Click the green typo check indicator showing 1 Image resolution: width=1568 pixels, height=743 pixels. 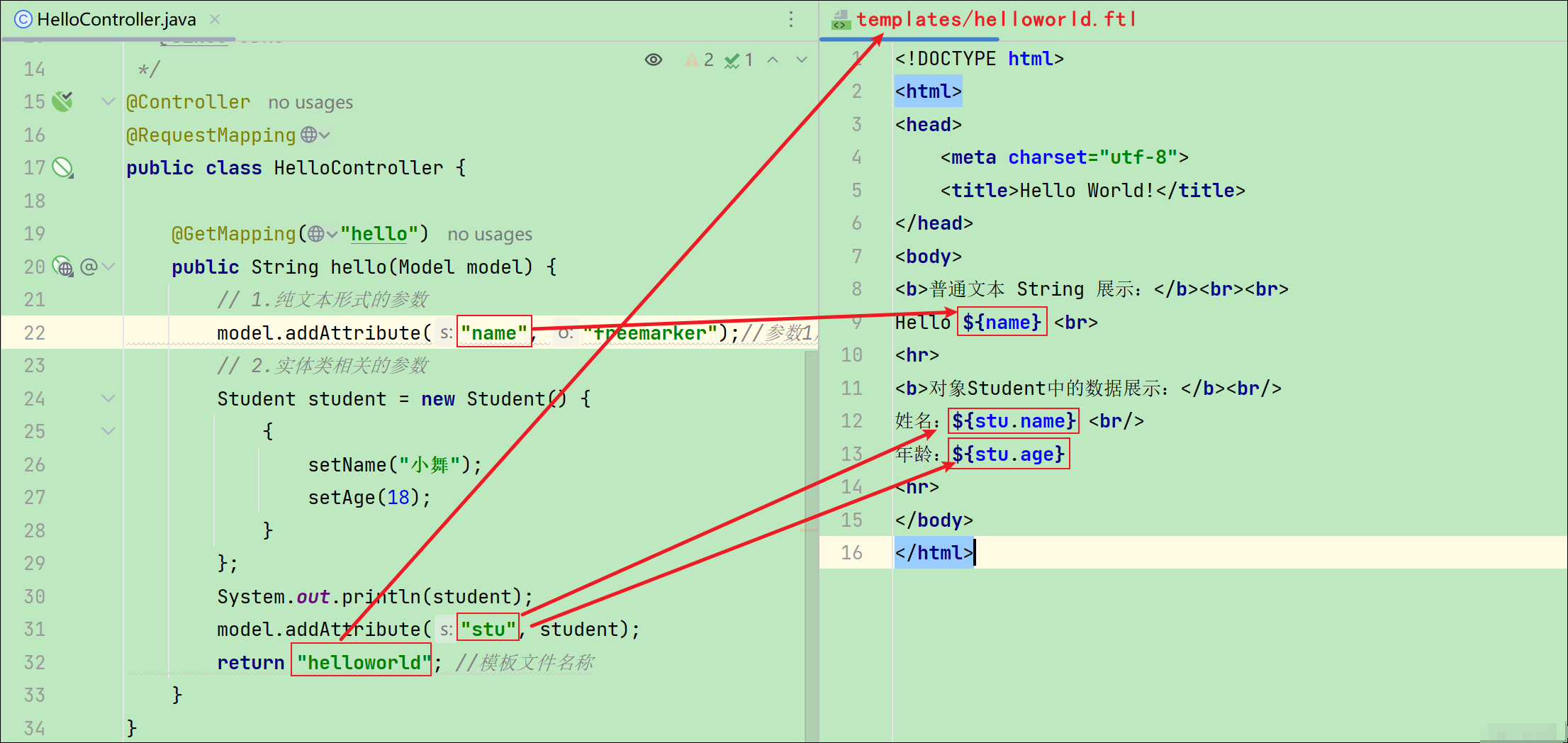pos(739,60)
